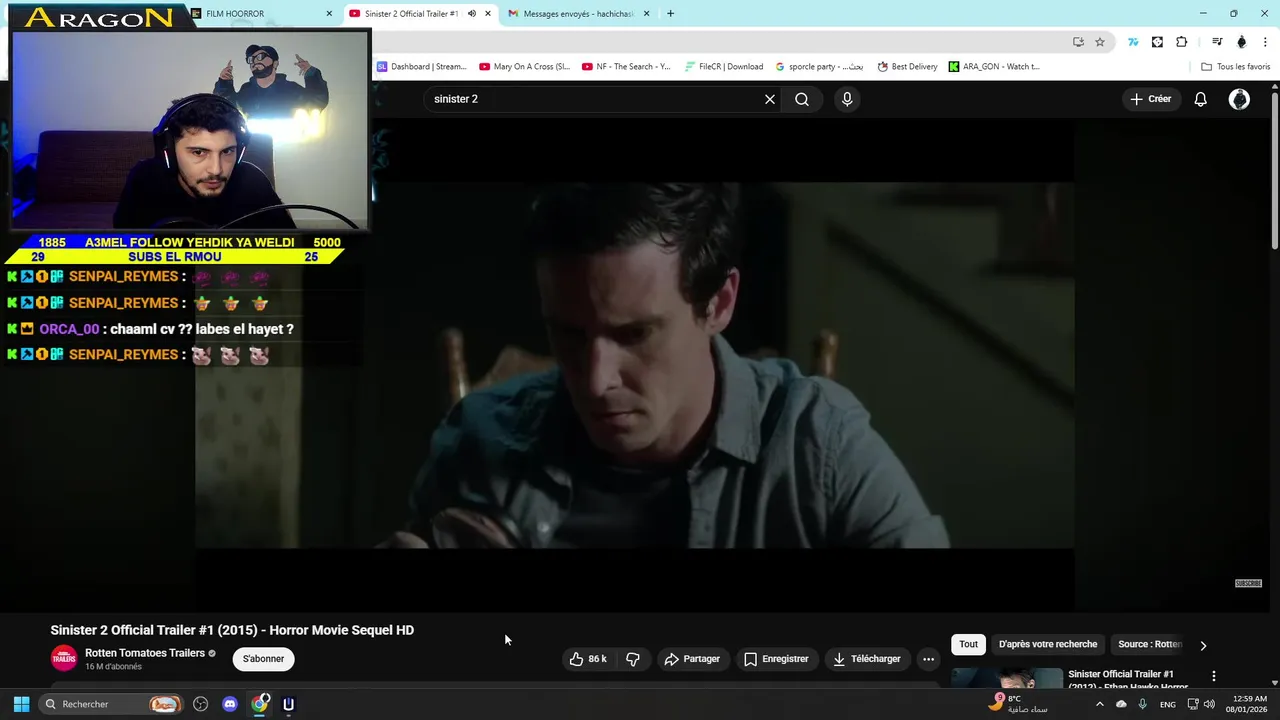Open YouTube notifications bell
The image size is (1280, 720).
[x=1201, y=99]
